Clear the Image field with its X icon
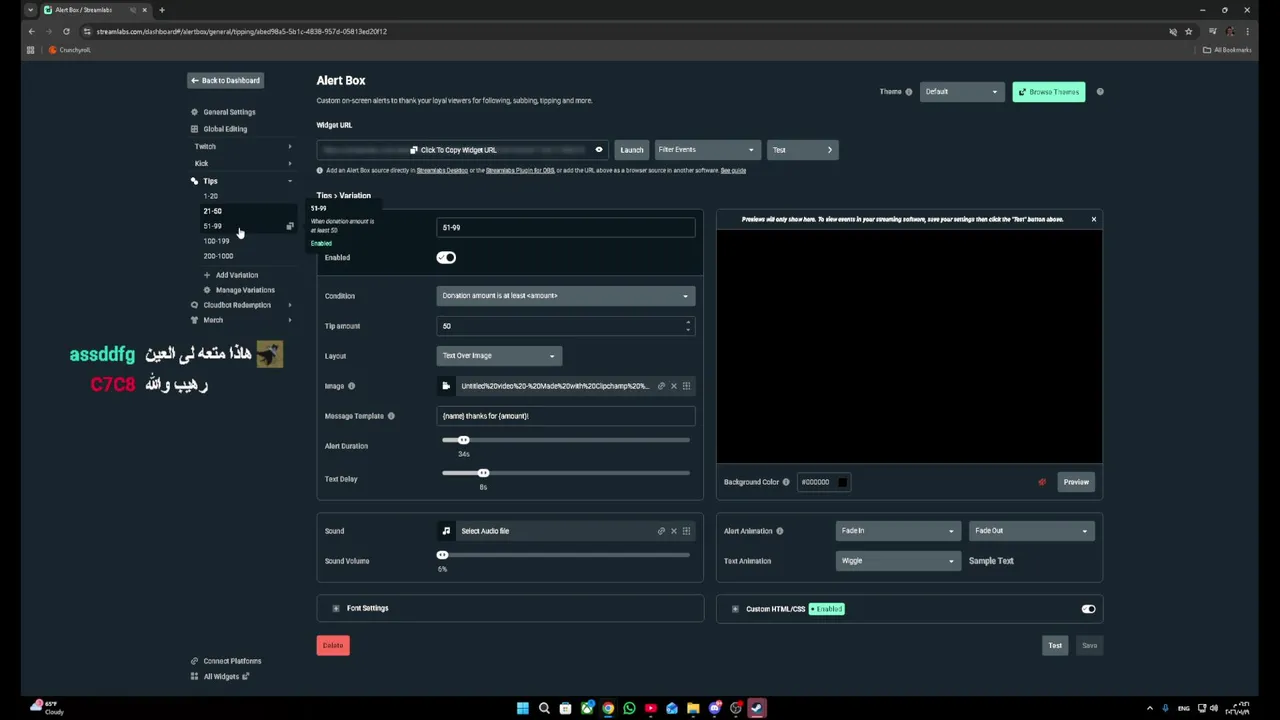 point(673,386)
